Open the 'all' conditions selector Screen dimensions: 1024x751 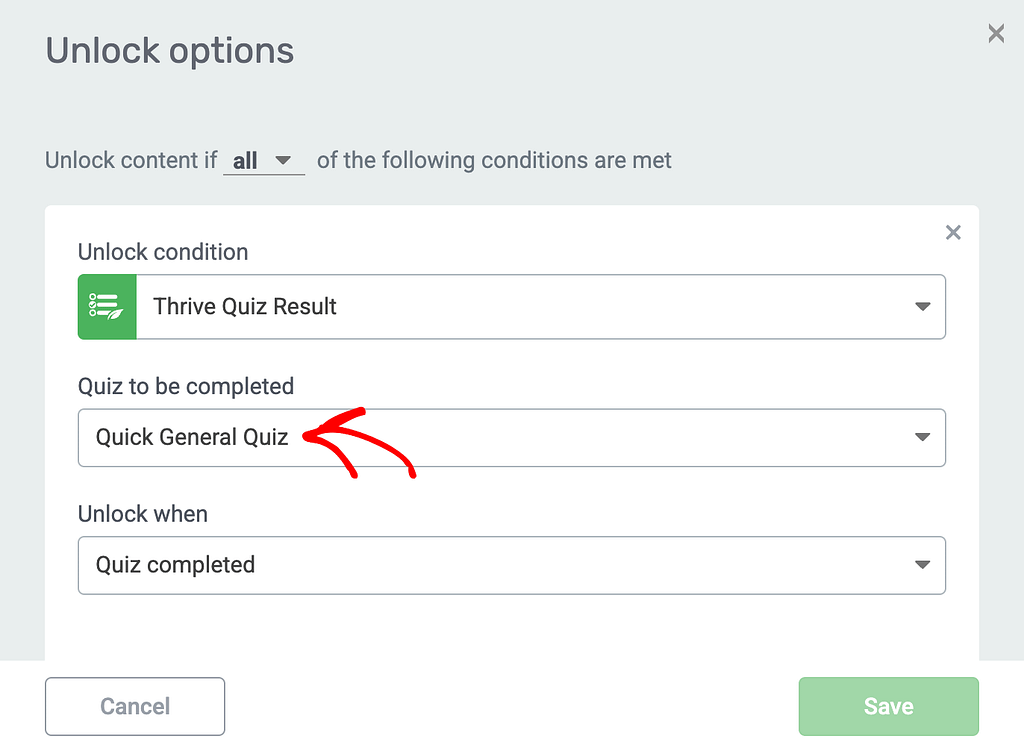262,161
